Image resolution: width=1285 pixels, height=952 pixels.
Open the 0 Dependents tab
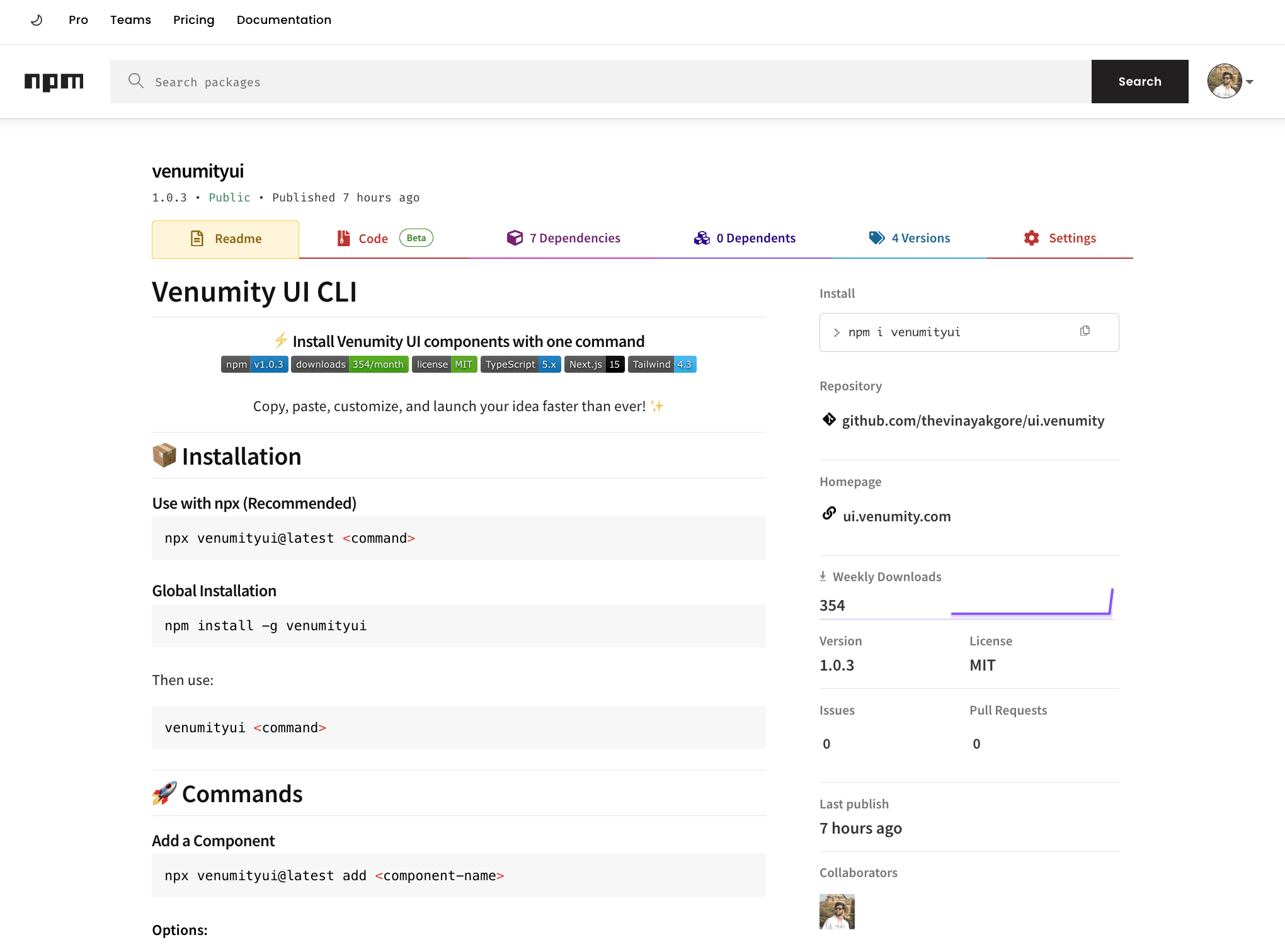745,239
